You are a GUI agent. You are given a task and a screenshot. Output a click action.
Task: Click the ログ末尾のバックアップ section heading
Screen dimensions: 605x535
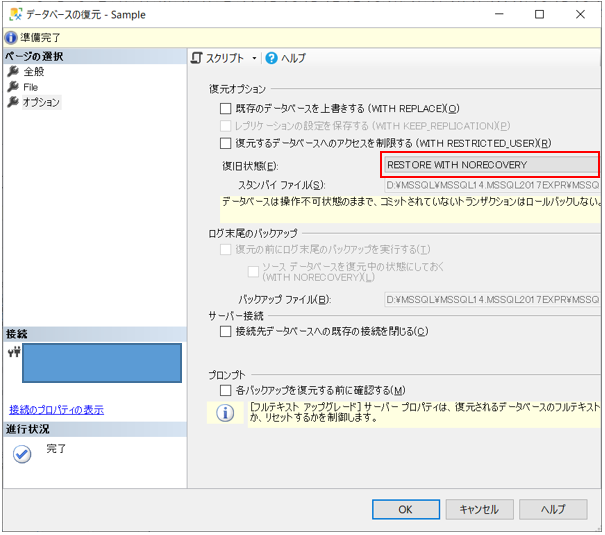click(253, 234)
